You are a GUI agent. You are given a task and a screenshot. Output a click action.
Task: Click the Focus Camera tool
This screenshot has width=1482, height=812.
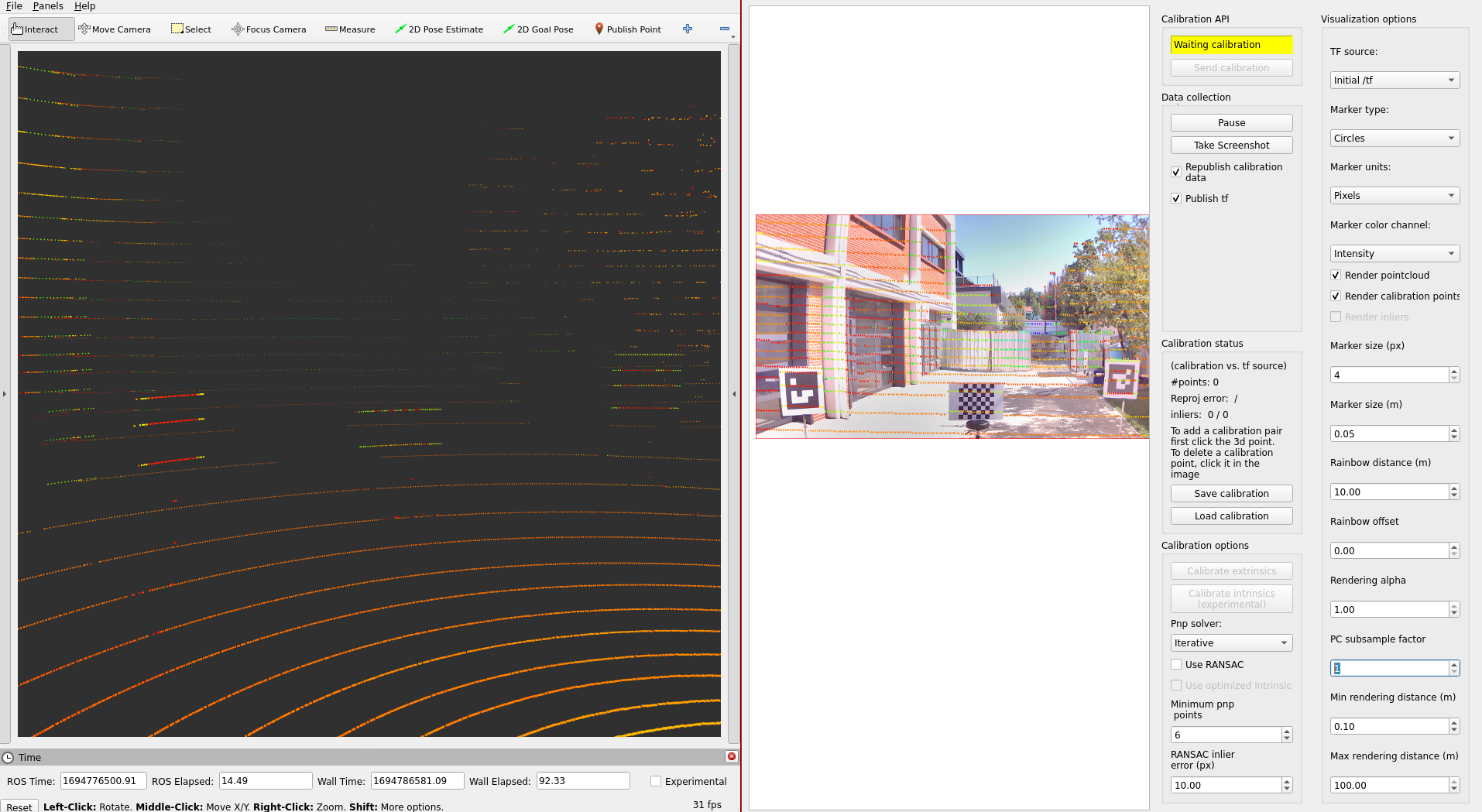tap(269, 29)
